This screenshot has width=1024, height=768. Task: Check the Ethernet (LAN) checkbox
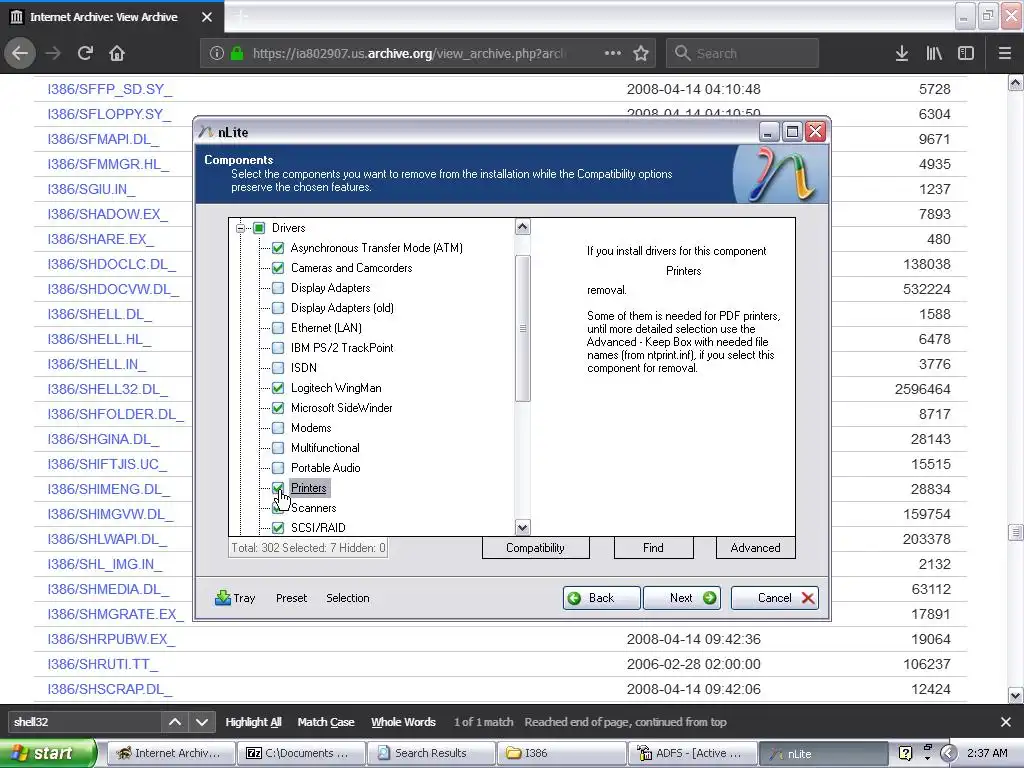pos(278,328)
